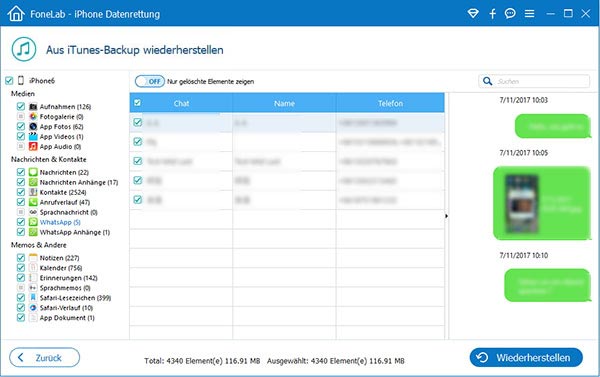Click the Kontakte icon

coord(33,192)
